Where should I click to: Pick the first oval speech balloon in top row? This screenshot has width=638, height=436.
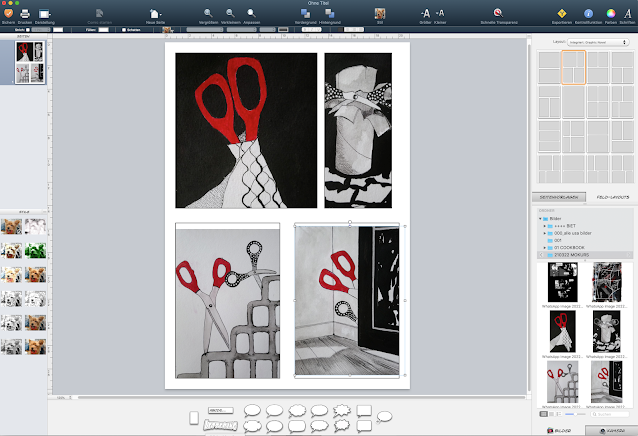[x=252, y=410]
